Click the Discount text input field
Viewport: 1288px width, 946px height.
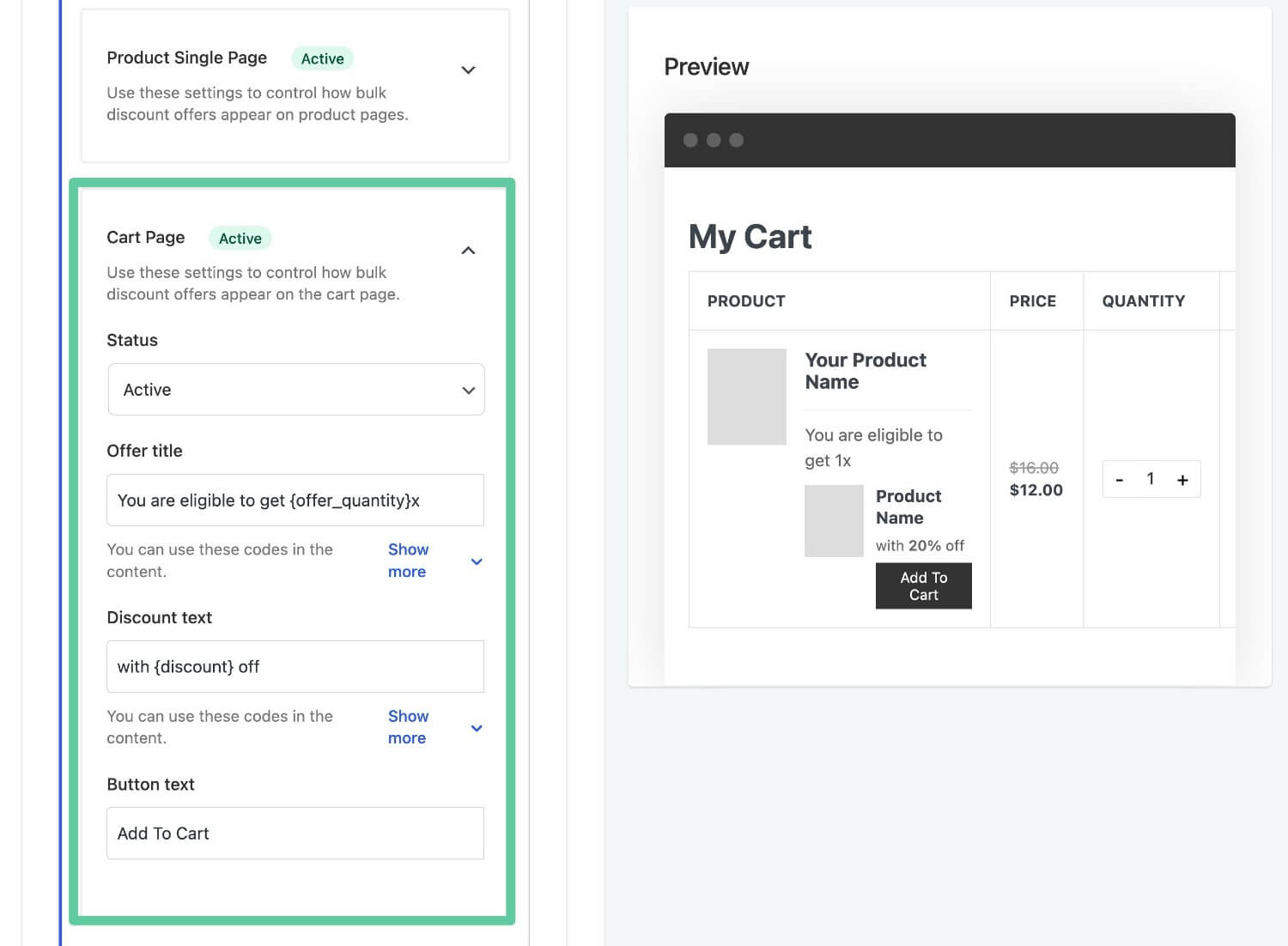[295, 667]
